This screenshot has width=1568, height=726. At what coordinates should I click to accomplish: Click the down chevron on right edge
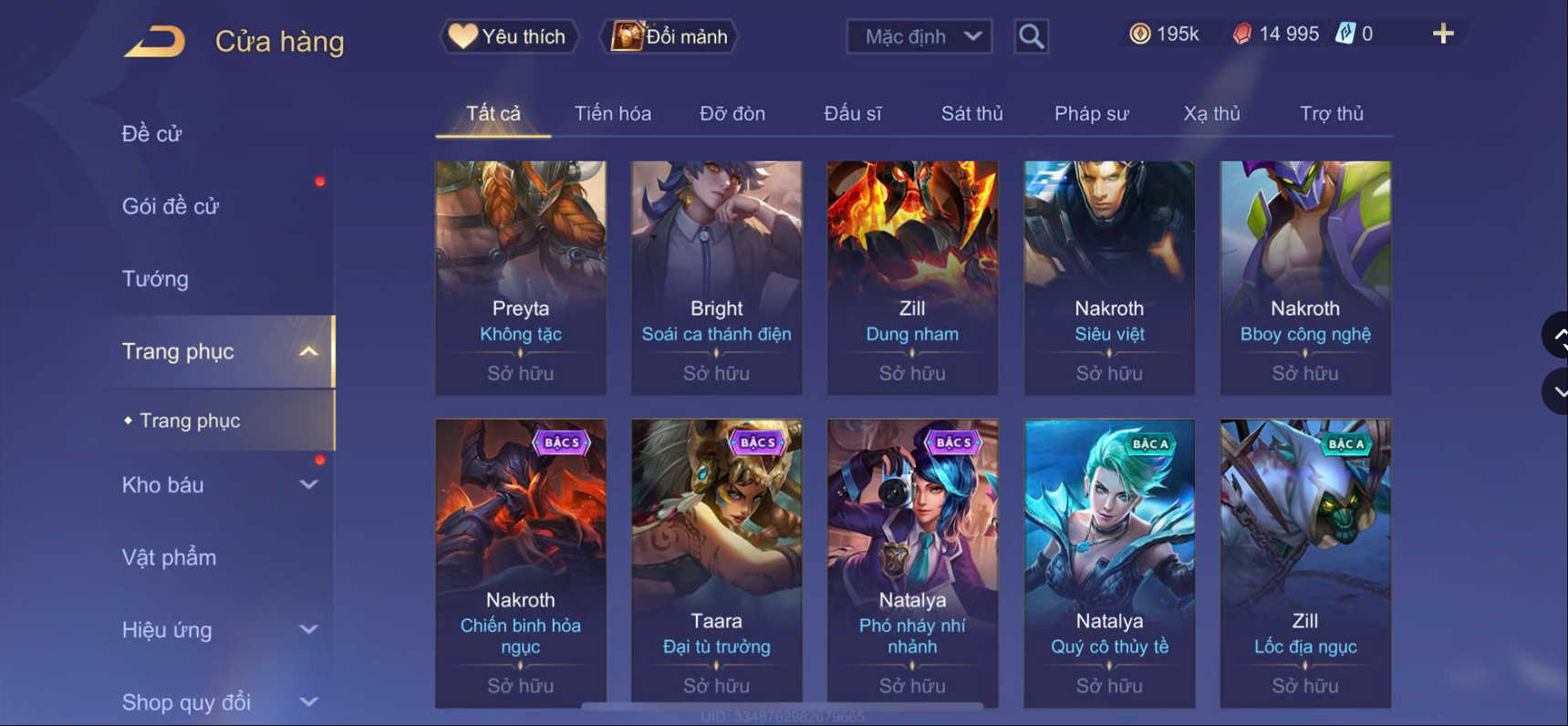[x=1557, y=392]
